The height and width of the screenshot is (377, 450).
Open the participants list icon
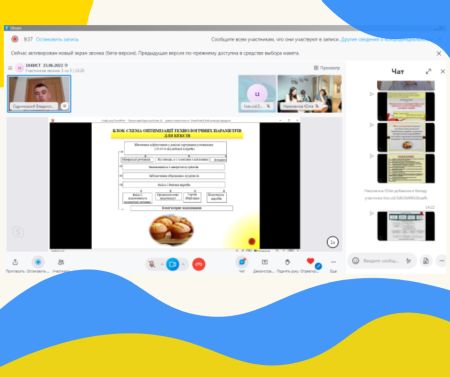(x=61, y=262)
